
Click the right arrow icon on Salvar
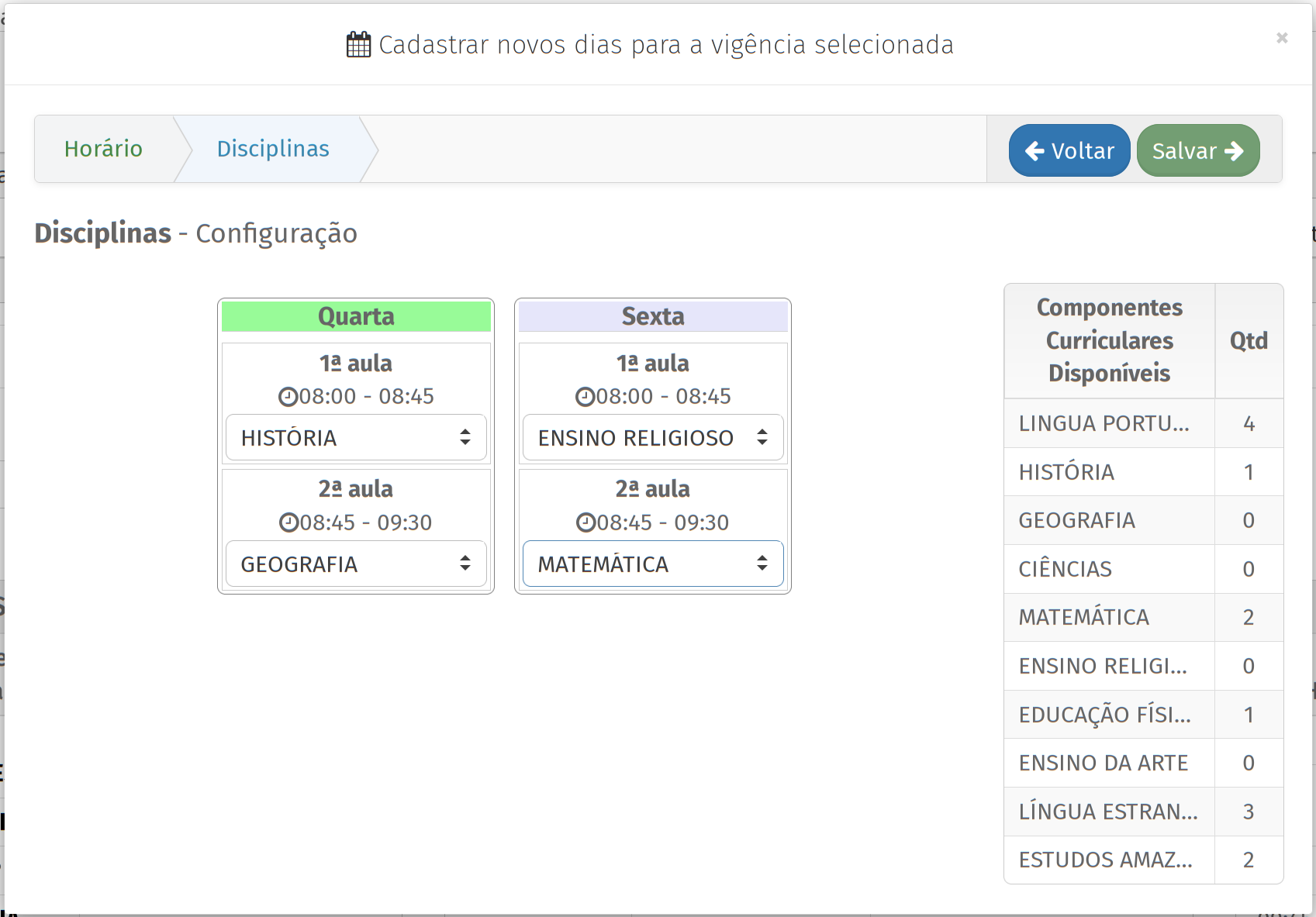click(x=1234, y=151)
